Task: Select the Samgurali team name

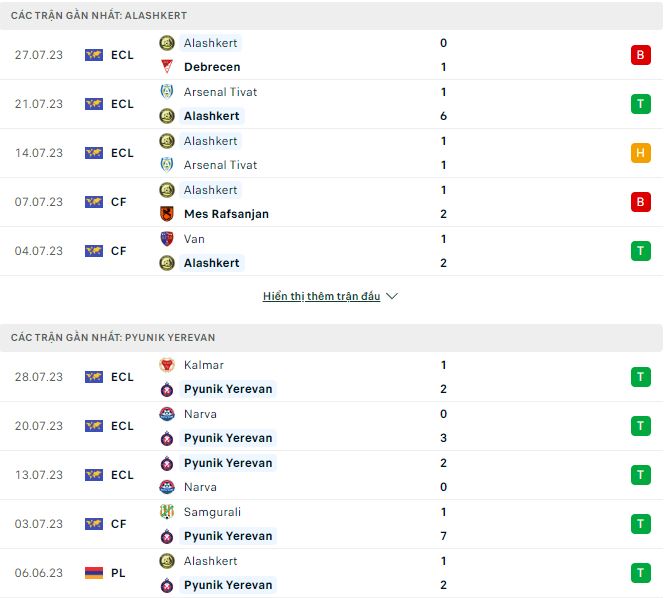Action: [212, 512]
